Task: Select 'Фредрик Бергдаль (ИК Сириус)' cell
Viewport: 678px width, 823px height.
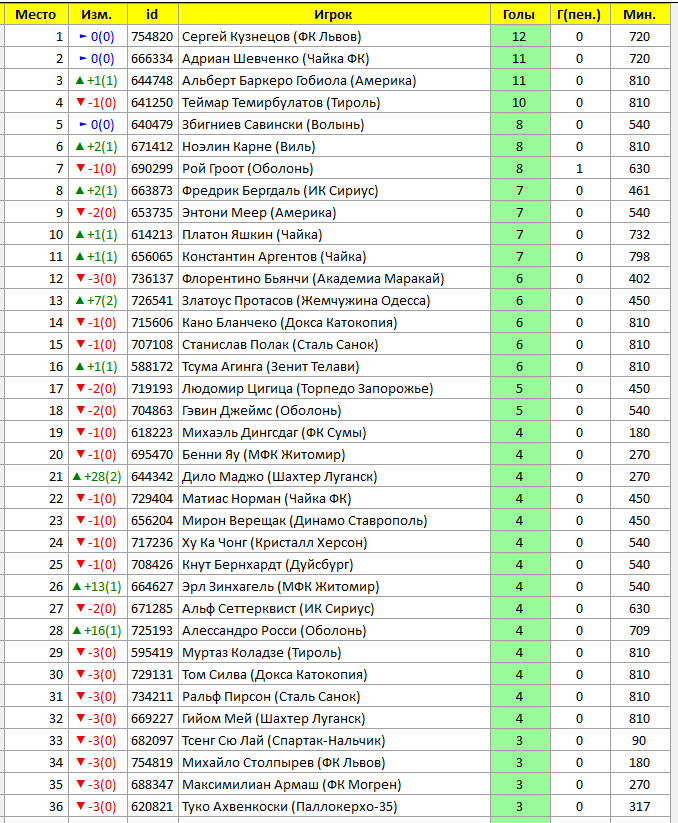Action: tap(334, 191)
